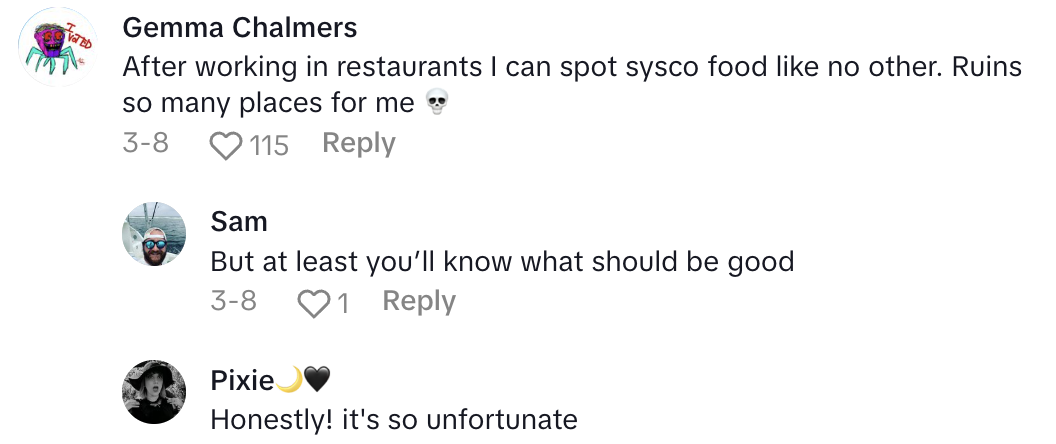This screenshot has height=444, width=1056.
Task: Open Sam's profile avatar
Action: coord(154,235)
